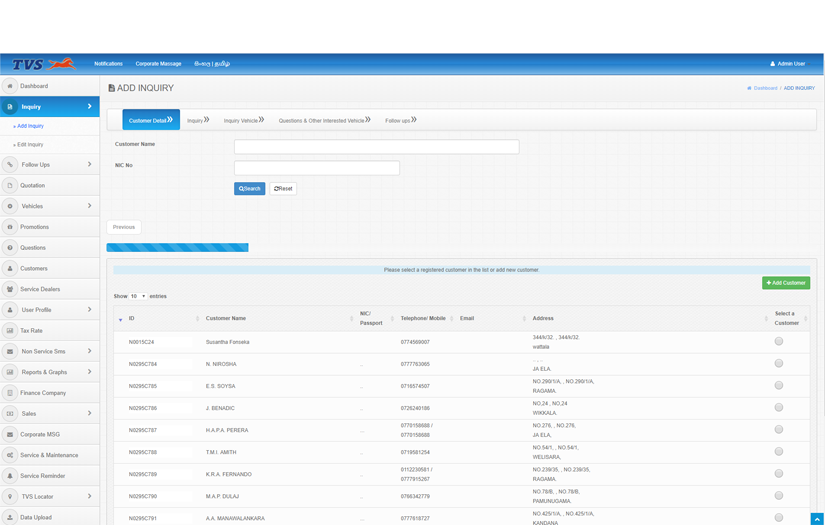Image resolution: width=825 pixels, height=525 pixels.
Task: Click the User Profile sidebar icon
Action: [x=9, y=310]
